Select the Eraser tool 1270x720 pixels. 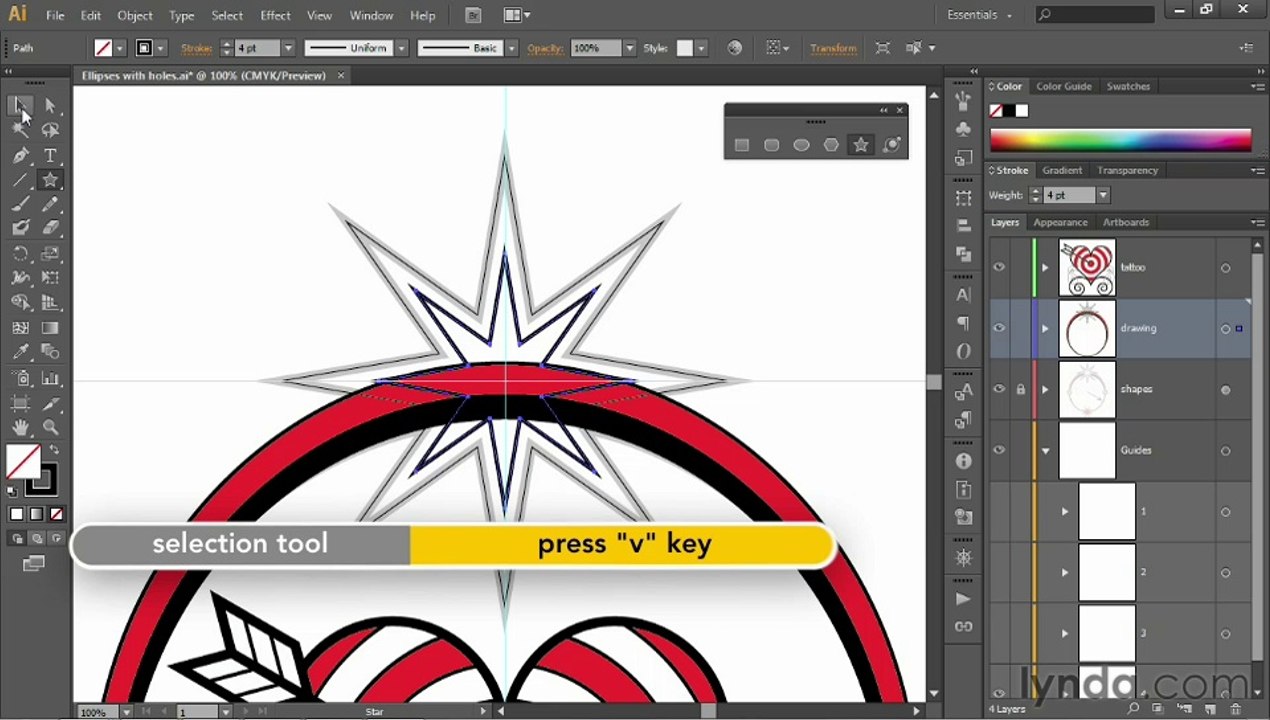[x=50, y=228]
